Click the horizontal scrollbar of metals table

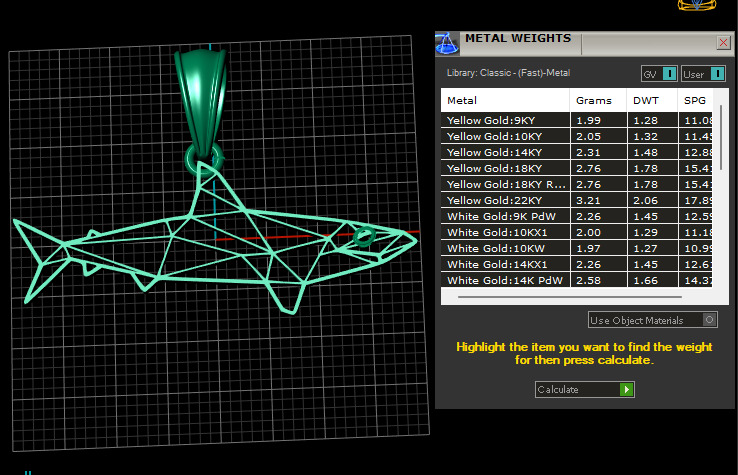570,297
